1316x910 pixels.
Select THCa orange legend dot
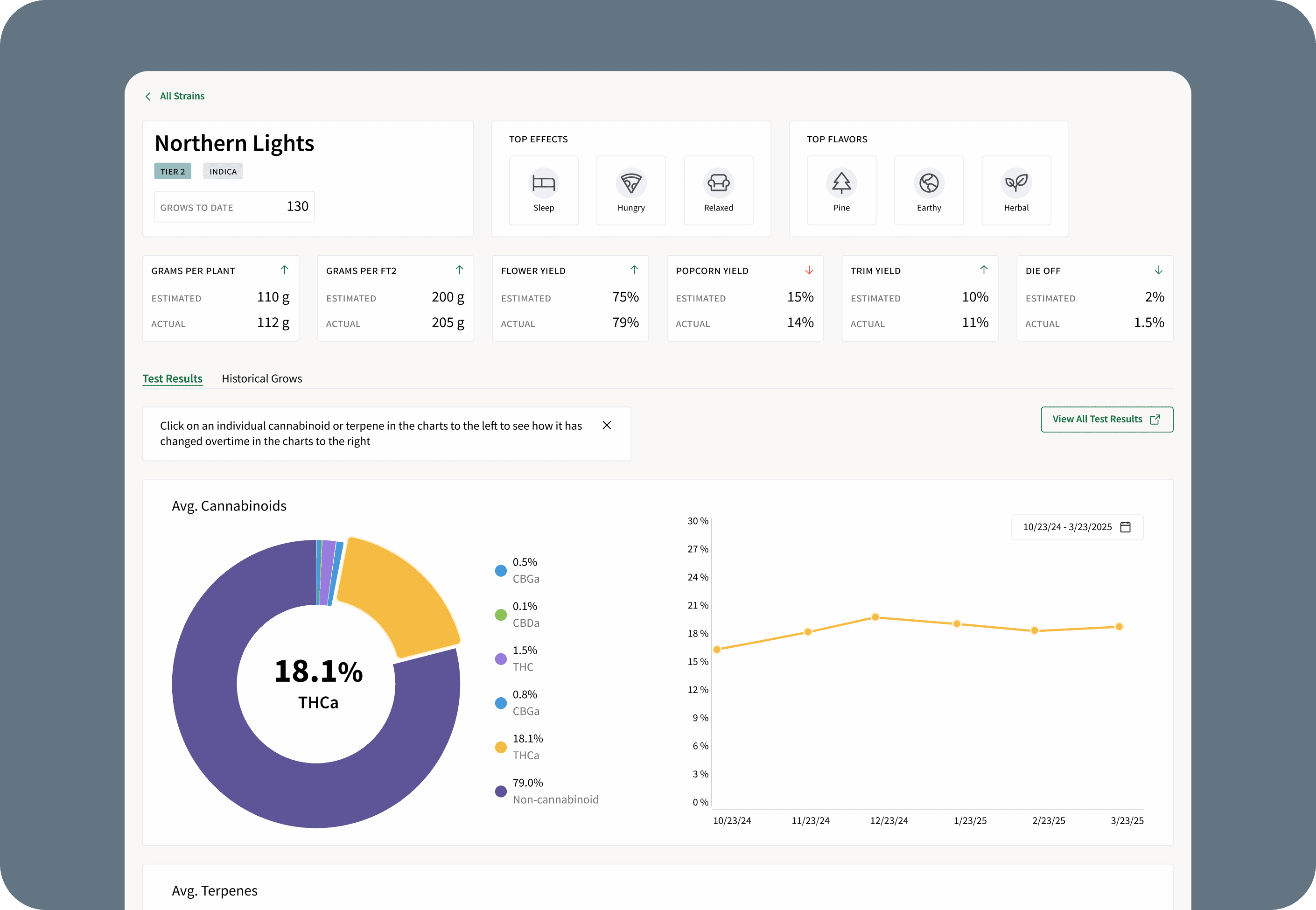coord(501,747)
